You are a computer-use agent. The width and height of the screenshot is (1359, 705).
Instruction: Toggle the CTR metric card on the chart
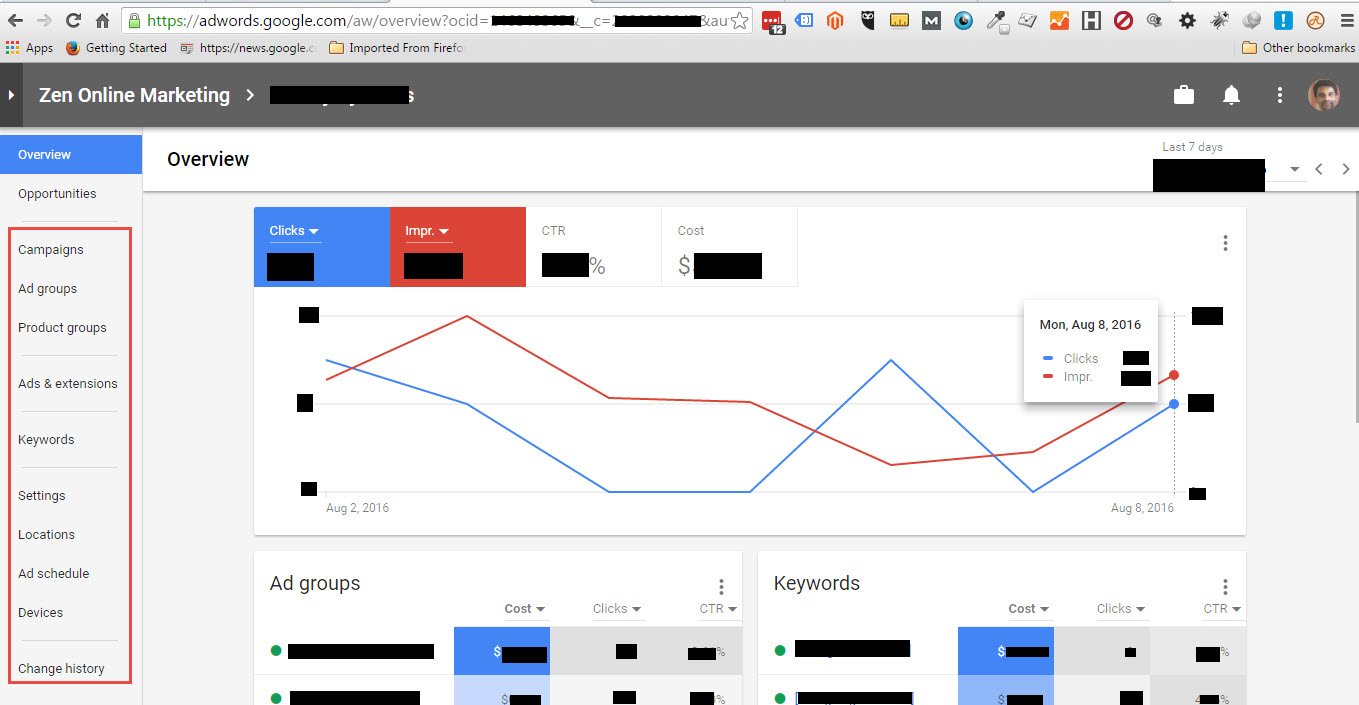[593, 246]
